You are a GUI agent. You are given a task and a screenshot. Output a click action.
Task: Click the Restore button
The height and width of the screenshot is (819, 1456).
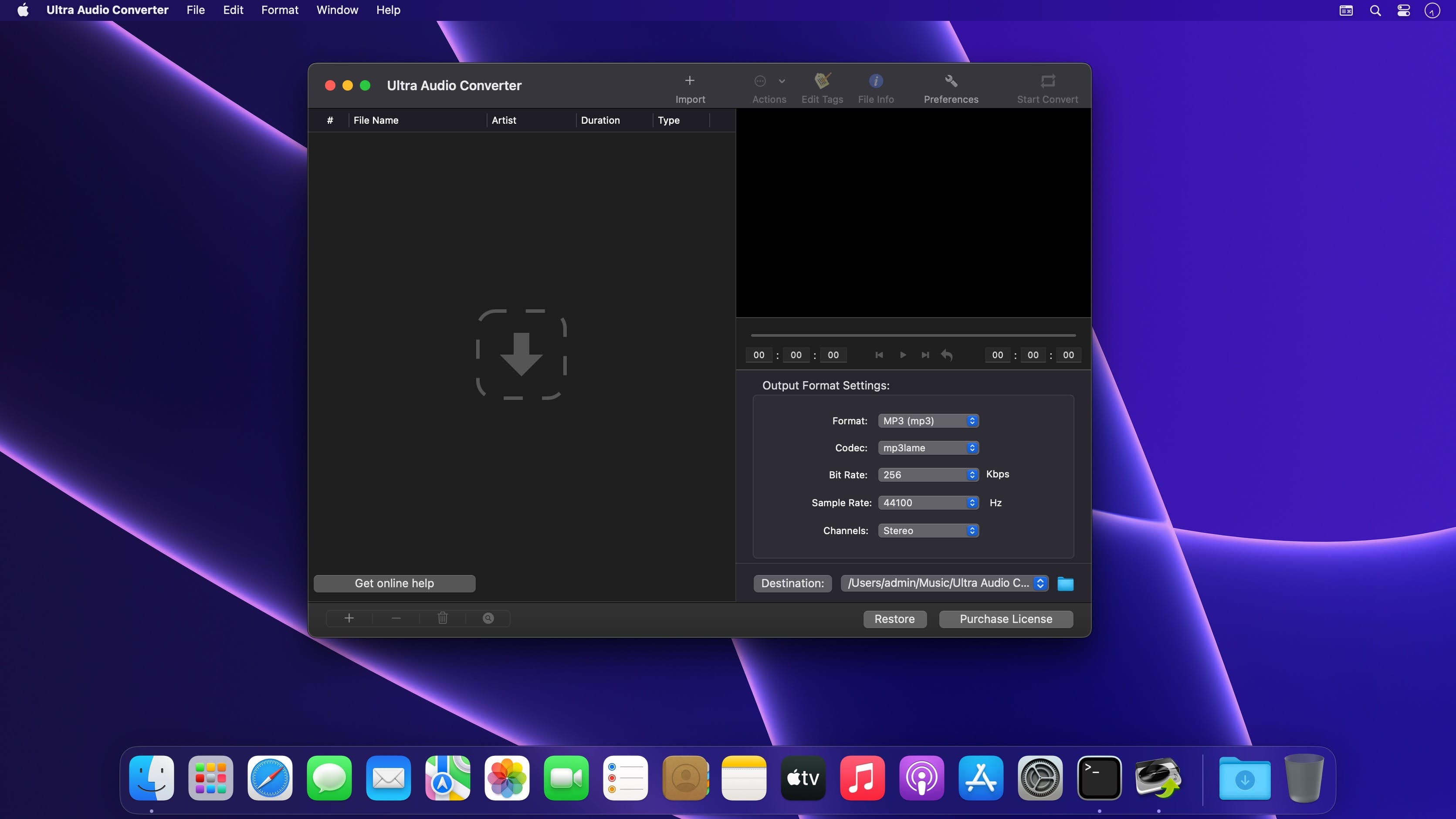(x=895, y=619)
